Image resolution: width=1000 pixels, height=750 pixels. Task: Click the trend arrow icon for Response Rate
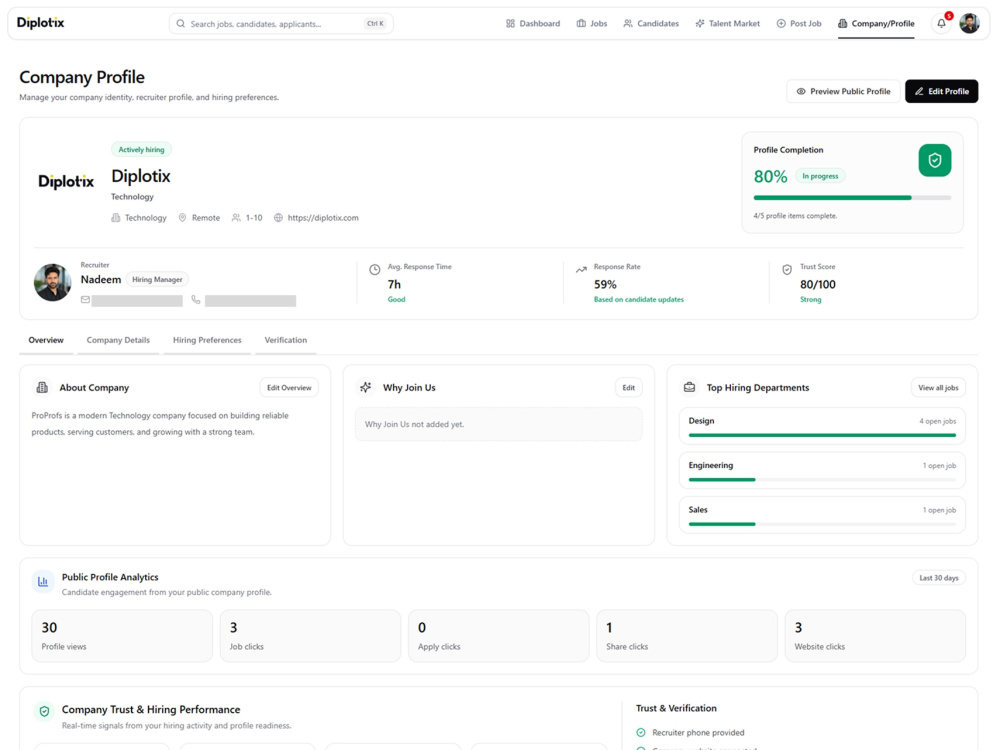pos(581,270)
